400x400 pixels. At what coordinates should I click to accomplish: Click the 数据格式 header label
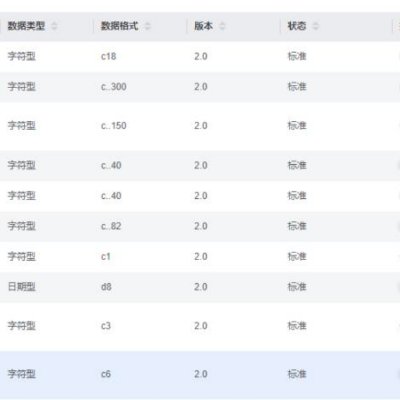pyautogui.click(x=120, y=26)
